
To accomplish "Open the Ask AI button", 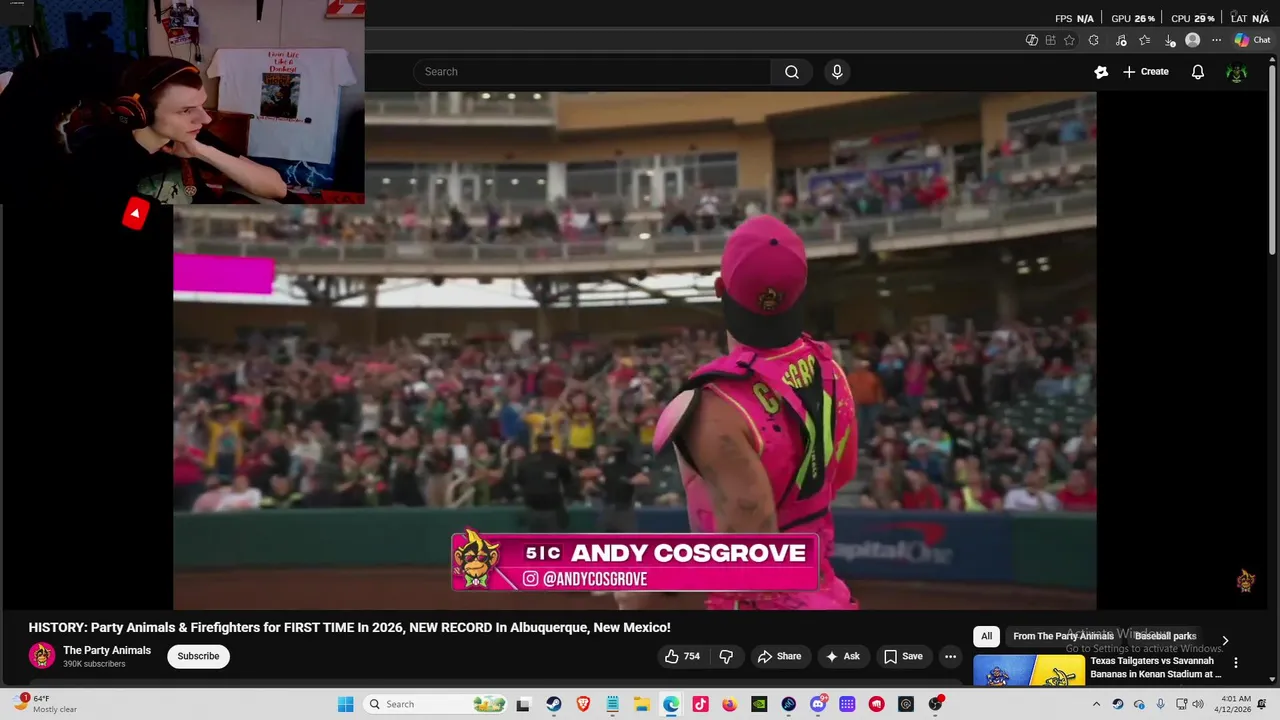I will click(x=842, y=656).
